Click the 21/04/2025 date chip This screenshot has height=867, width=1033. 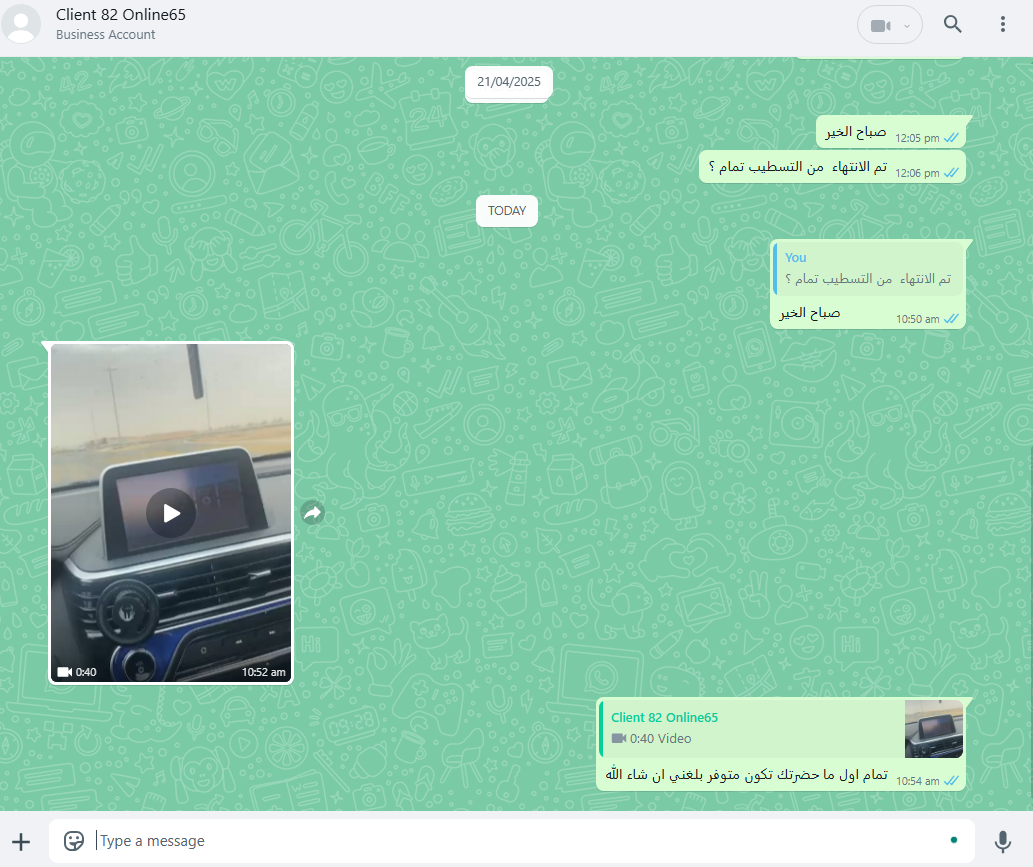pyautogui.click(x=509, y=82)
